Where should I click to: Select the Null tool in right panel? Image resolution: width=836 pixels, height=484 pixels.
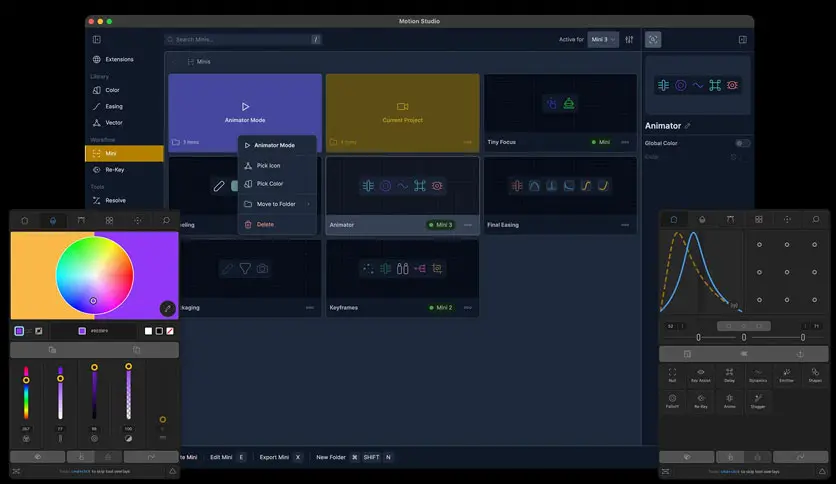[x=672, y=375]
